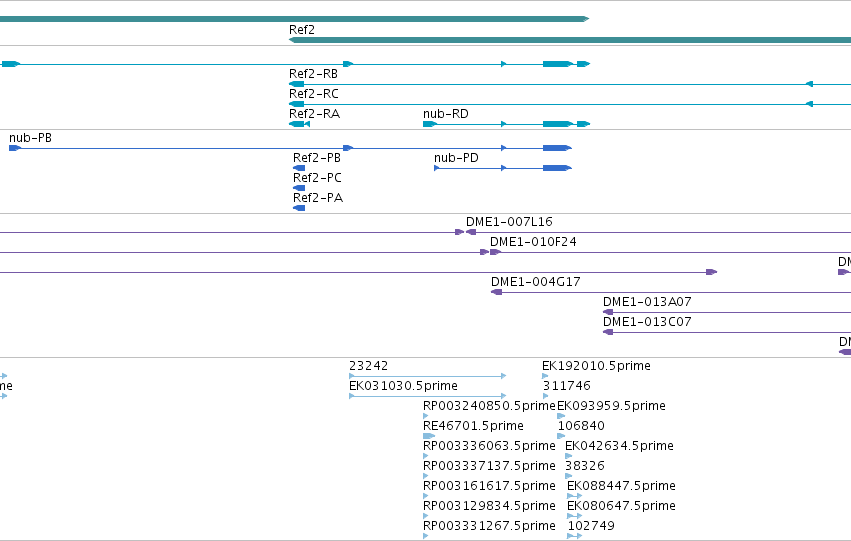Click the DME1-004G17 clone end arrow
851x541 pixels.
click(x=496, y=292)
